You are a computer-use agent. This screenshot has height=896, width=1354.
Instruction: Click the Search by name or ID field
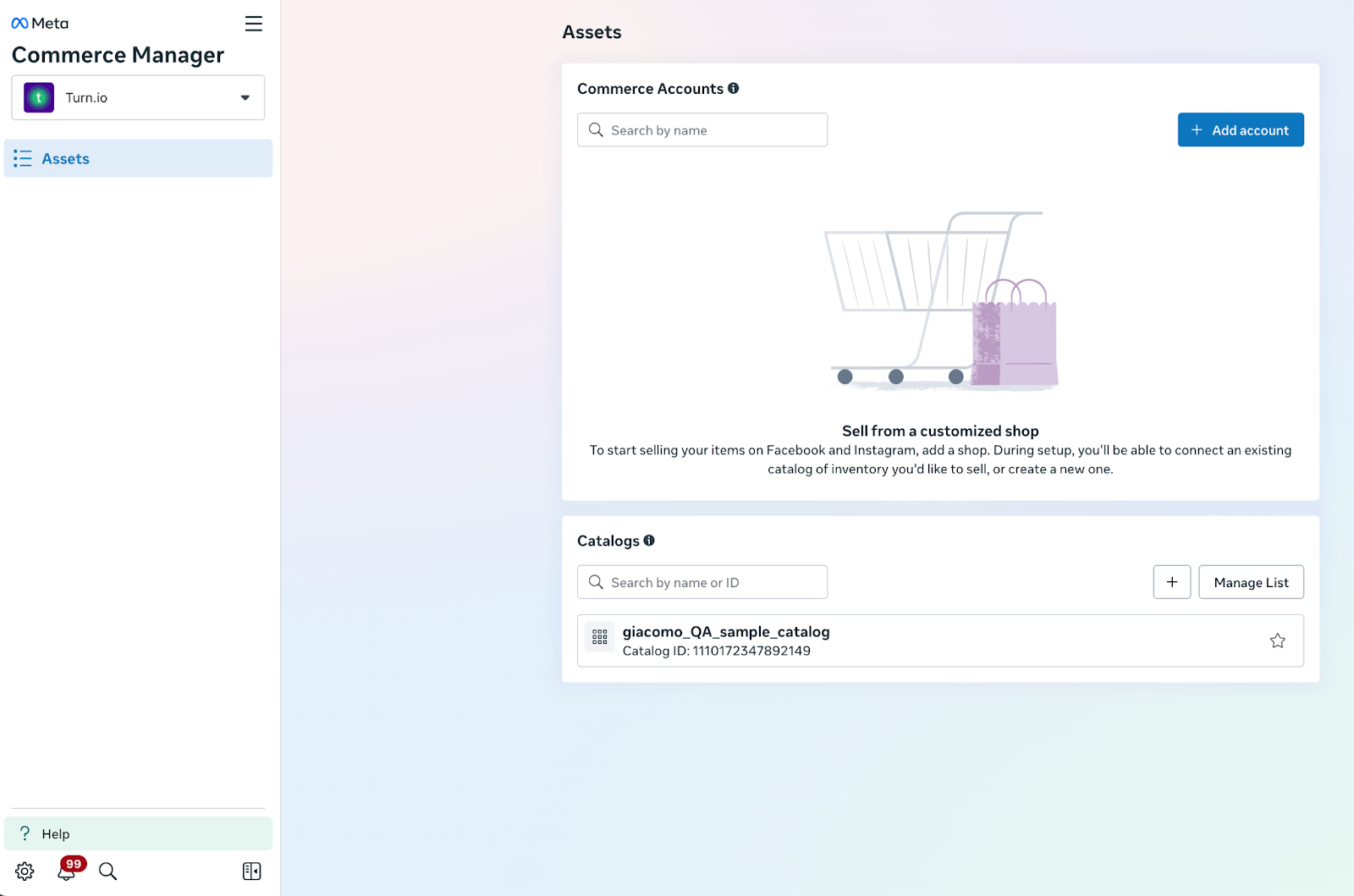coord(702,582)
